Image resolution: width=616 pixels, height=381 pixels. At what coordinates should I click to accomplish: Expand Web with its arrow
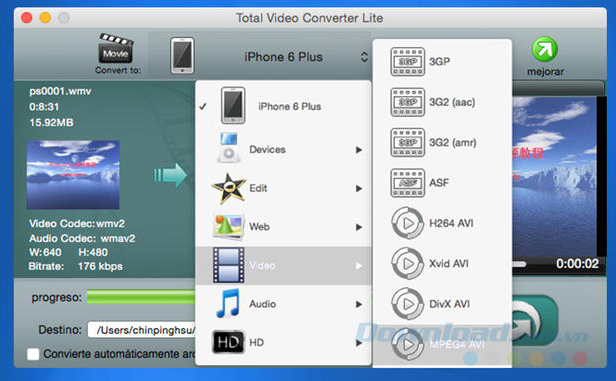point(359,227)
